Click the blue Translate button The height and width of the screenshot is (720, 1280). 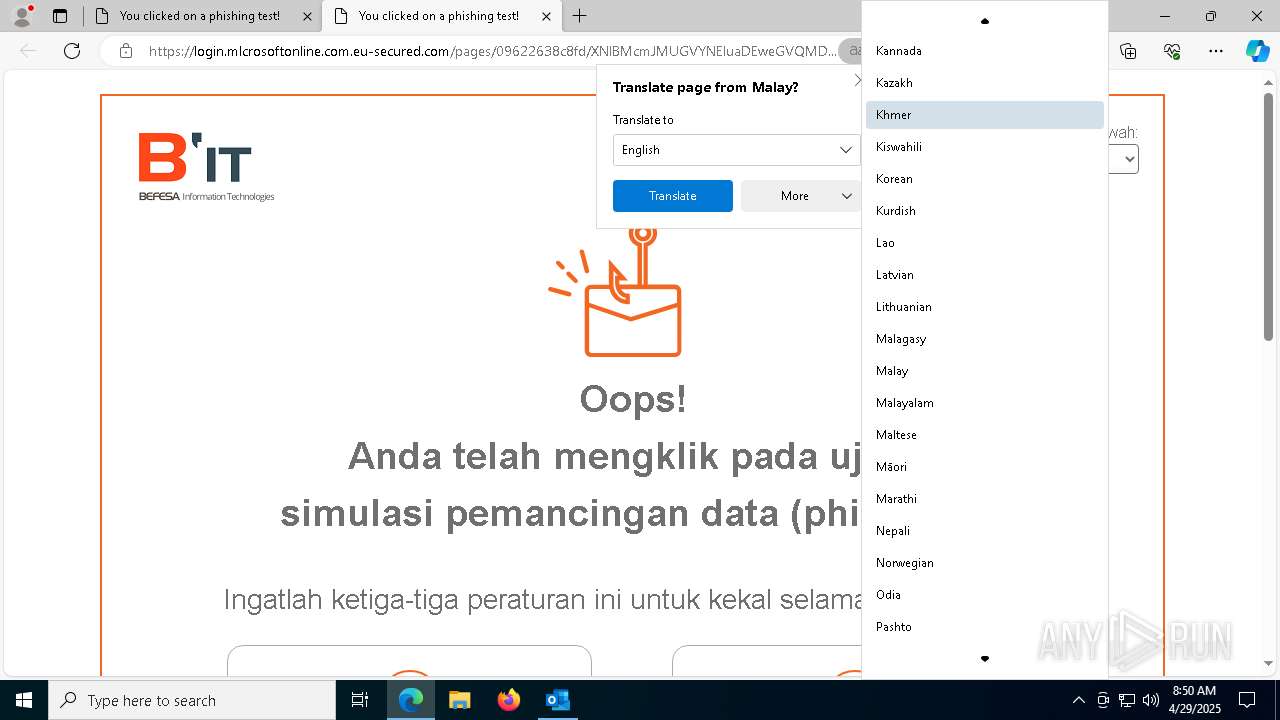[x=673, y=196]
